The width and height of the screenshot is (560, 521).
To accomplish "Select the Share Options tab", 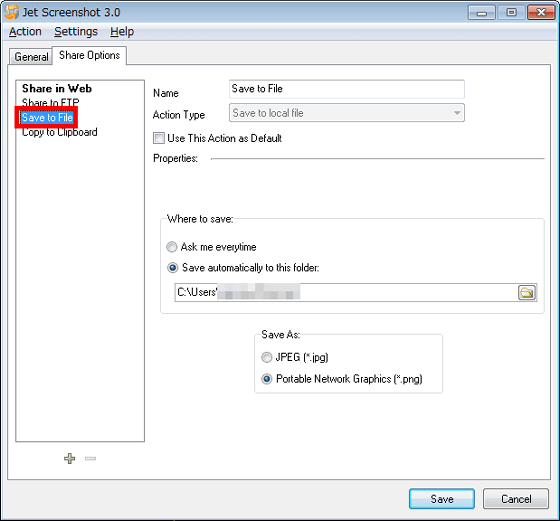I will pyautogui.click(x=89, y=55).
